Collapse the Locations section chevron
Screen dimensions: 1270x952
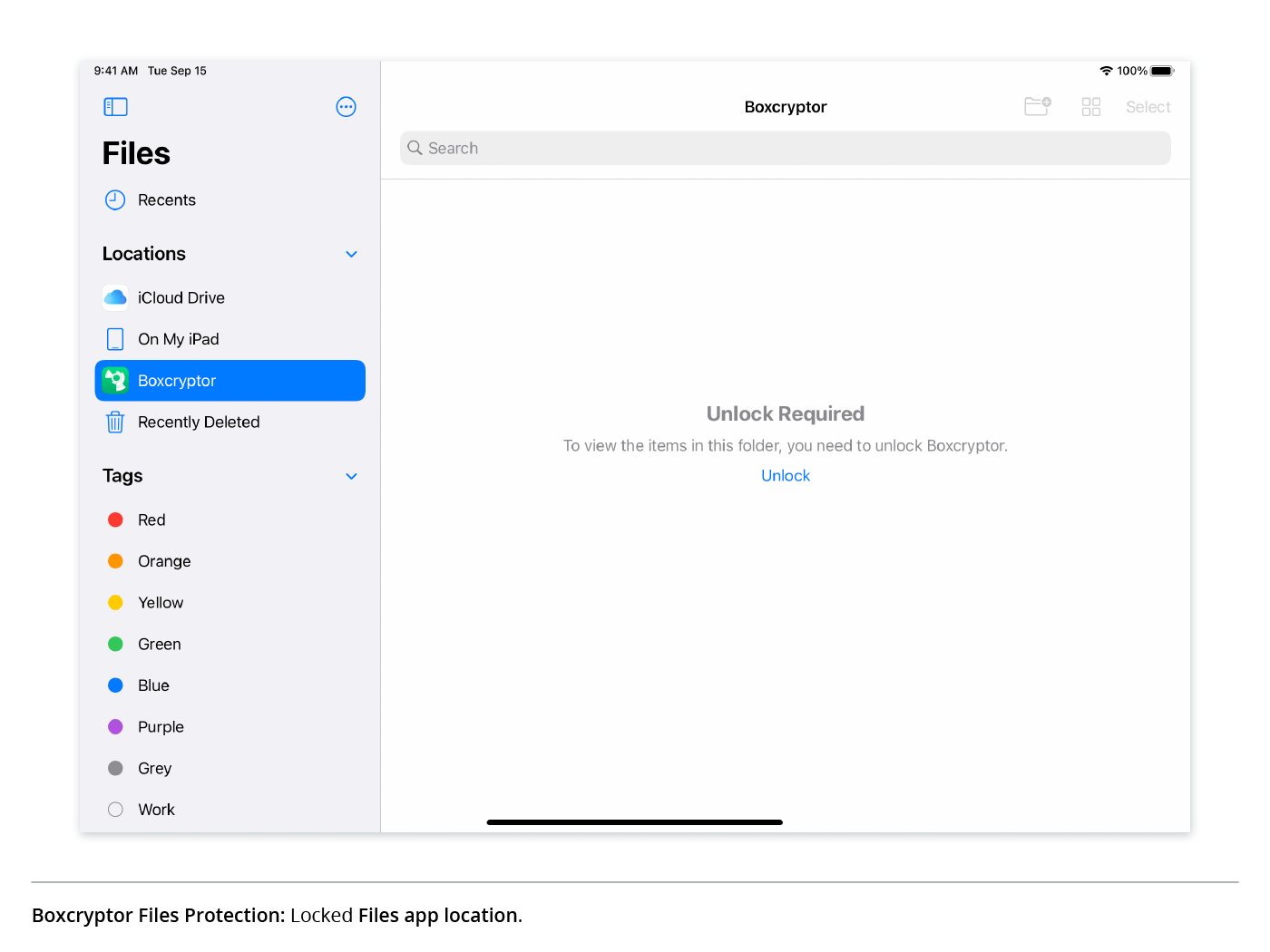pos(352,255)
